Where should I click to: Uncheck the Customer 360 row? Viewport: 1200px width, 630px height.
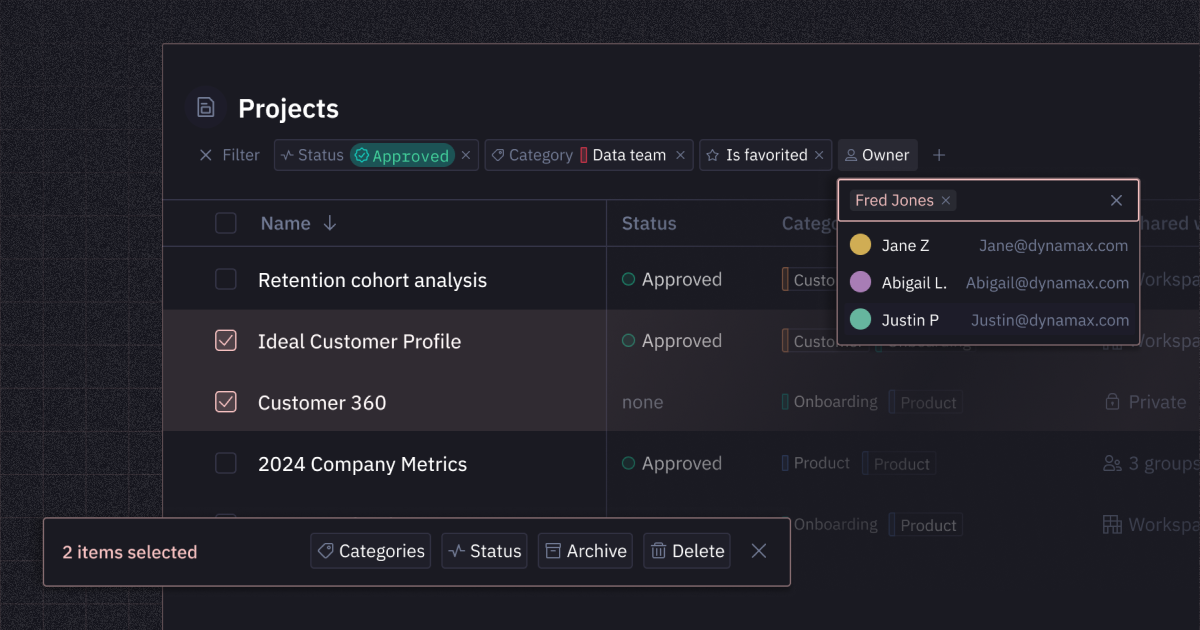(x=226, y=402)
